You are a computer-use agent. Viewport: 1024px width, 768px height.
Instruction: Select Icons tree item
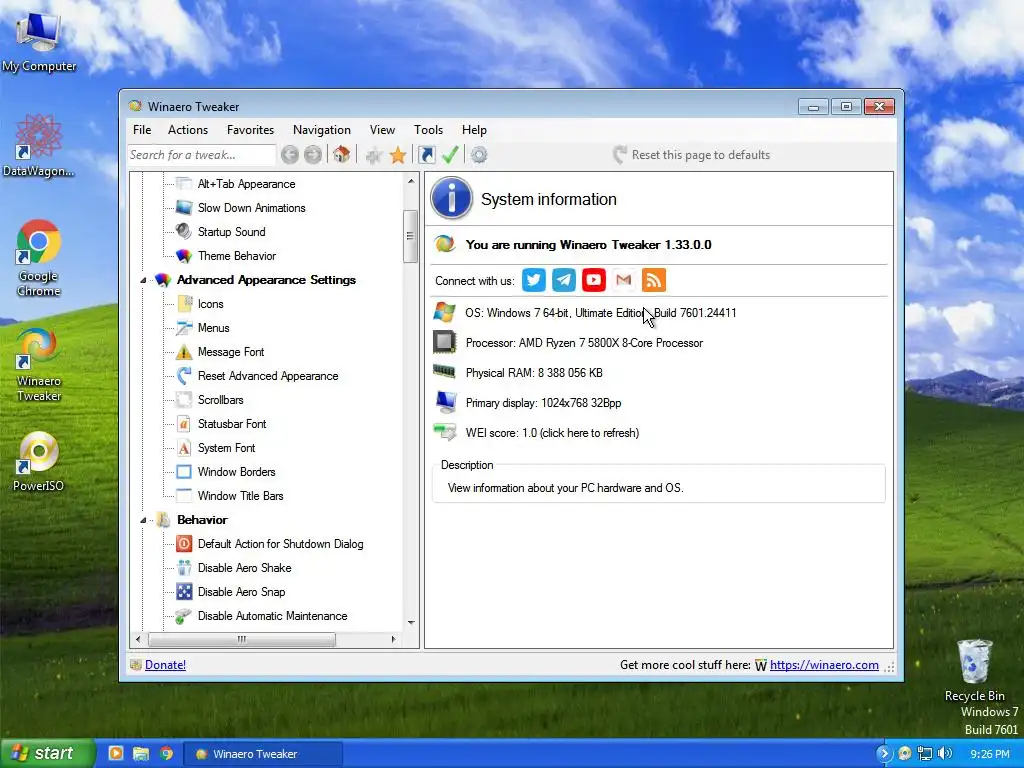(210, 304)
